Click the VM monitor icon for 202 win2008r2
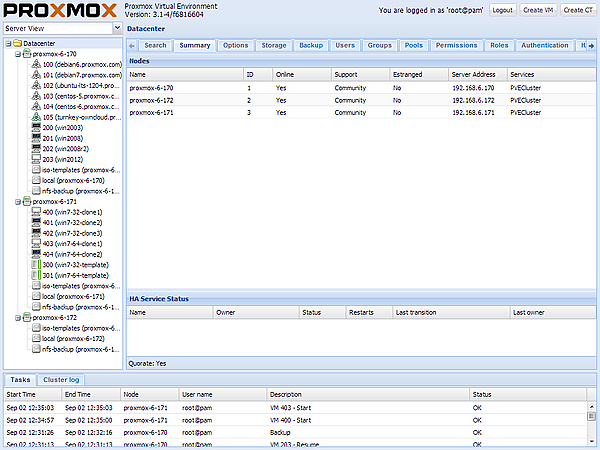 (36, 148)
